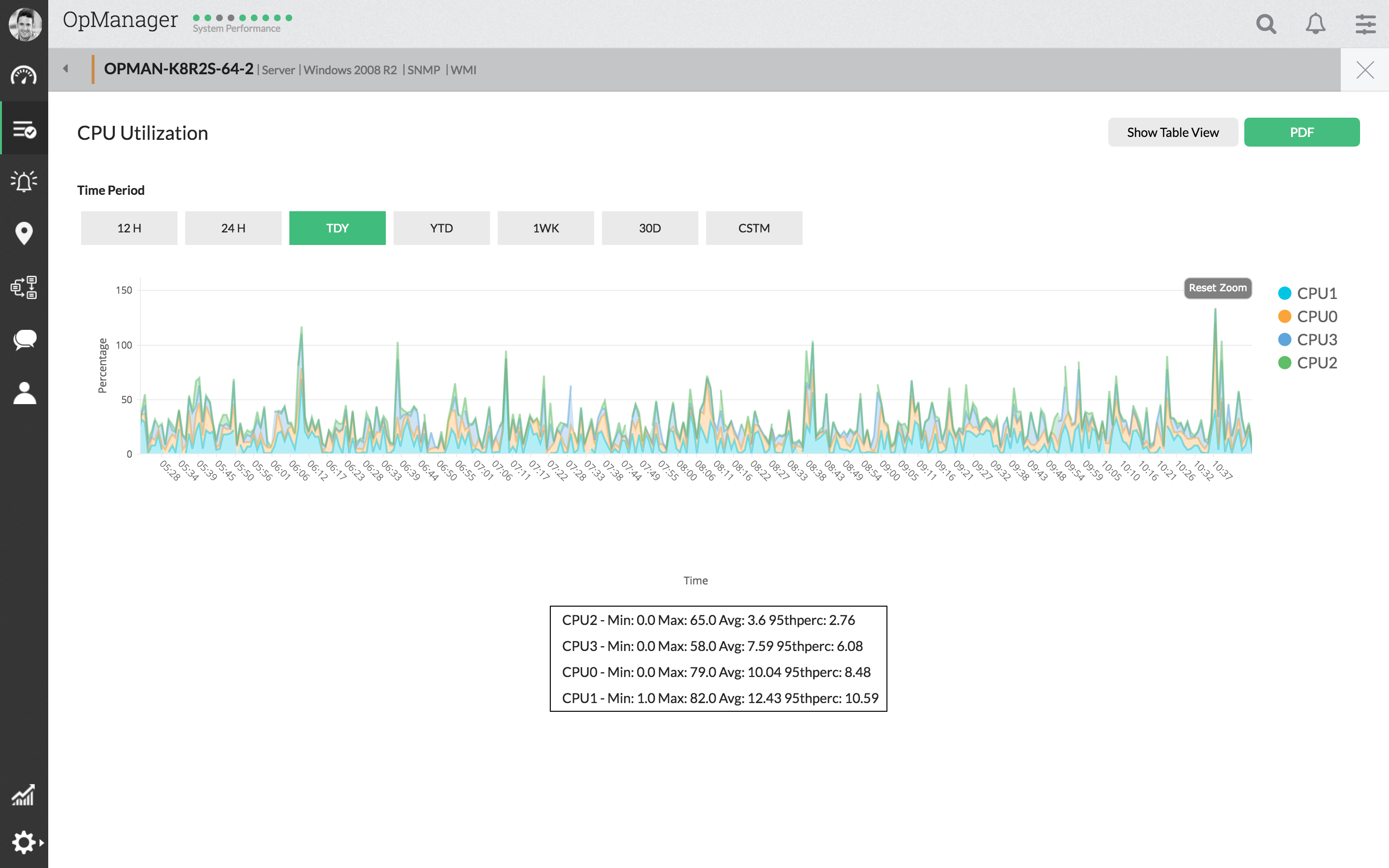The height and width of the screenshot is (868, 1389).
Task: Click Show Table View button
Action: 1172,133
